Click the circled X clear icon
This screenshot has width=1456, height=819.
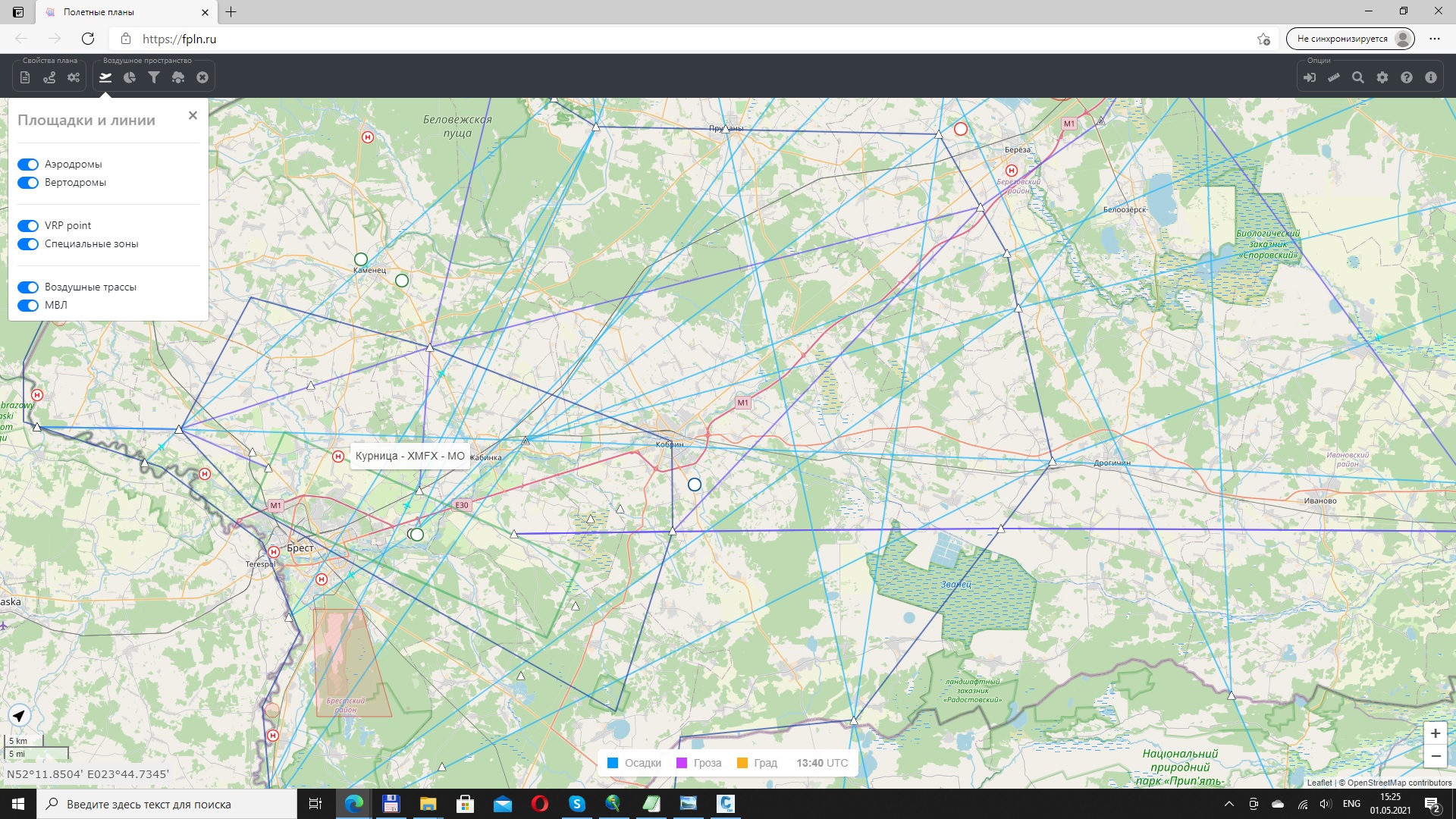pos(202,77)
